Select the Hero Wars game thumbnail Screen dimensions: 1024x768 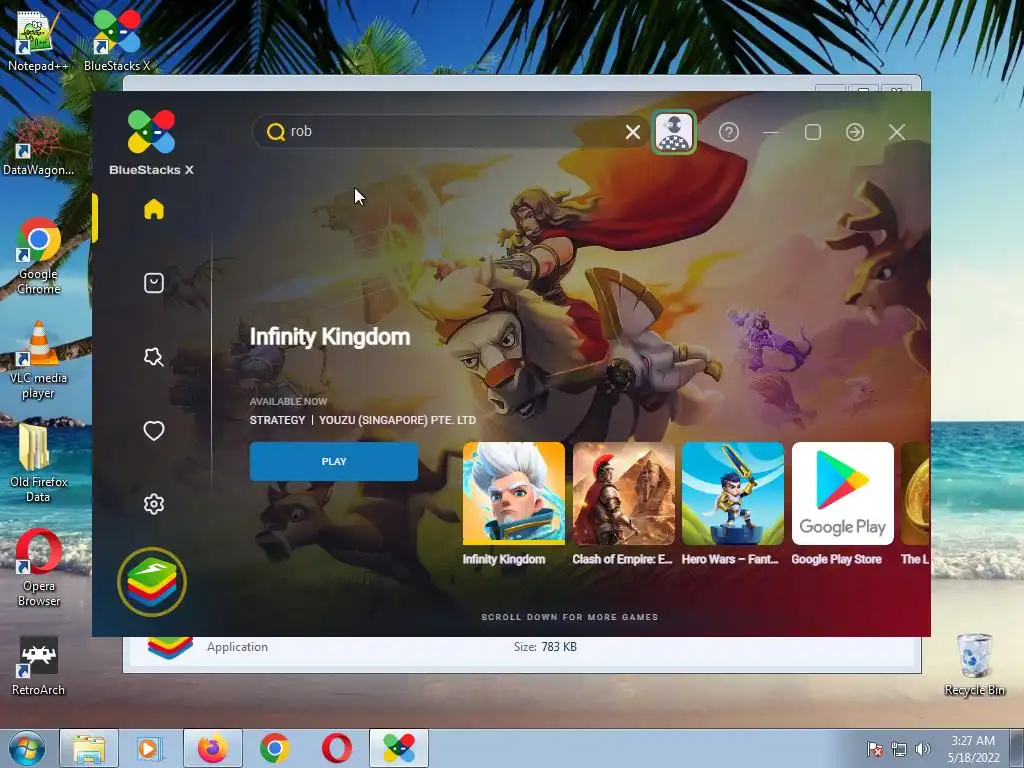[x=733, y=493]
